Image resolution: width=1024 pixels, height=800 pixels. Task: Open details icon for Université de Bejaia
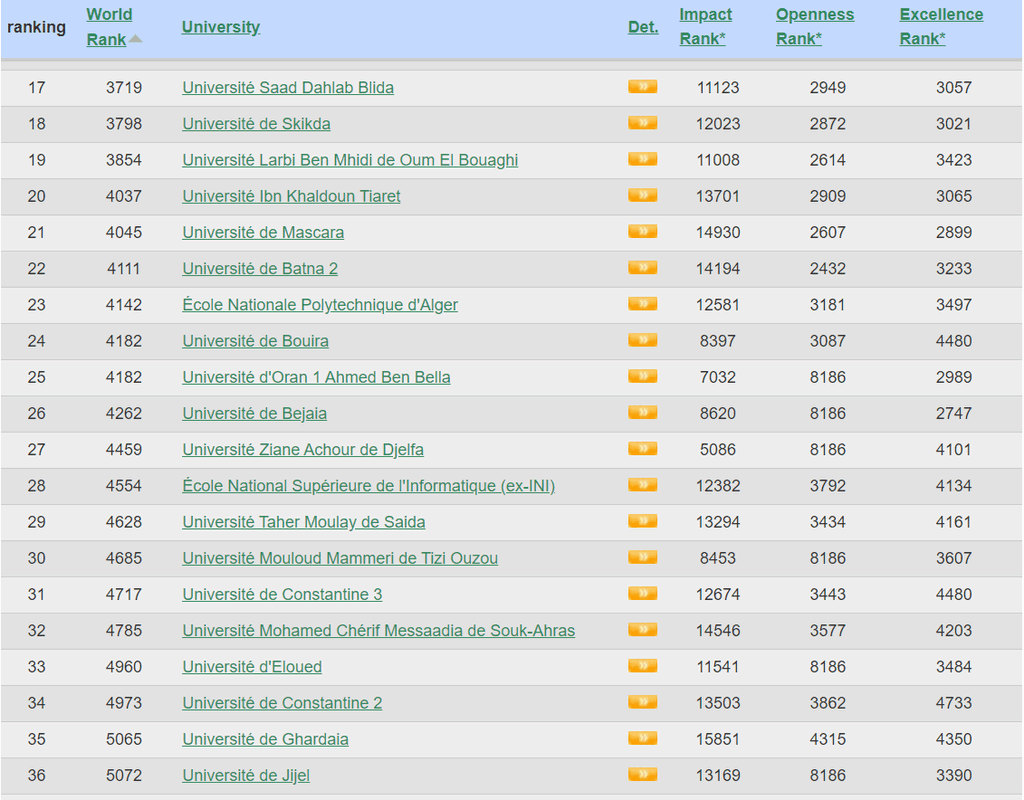(x=643, y=413)
